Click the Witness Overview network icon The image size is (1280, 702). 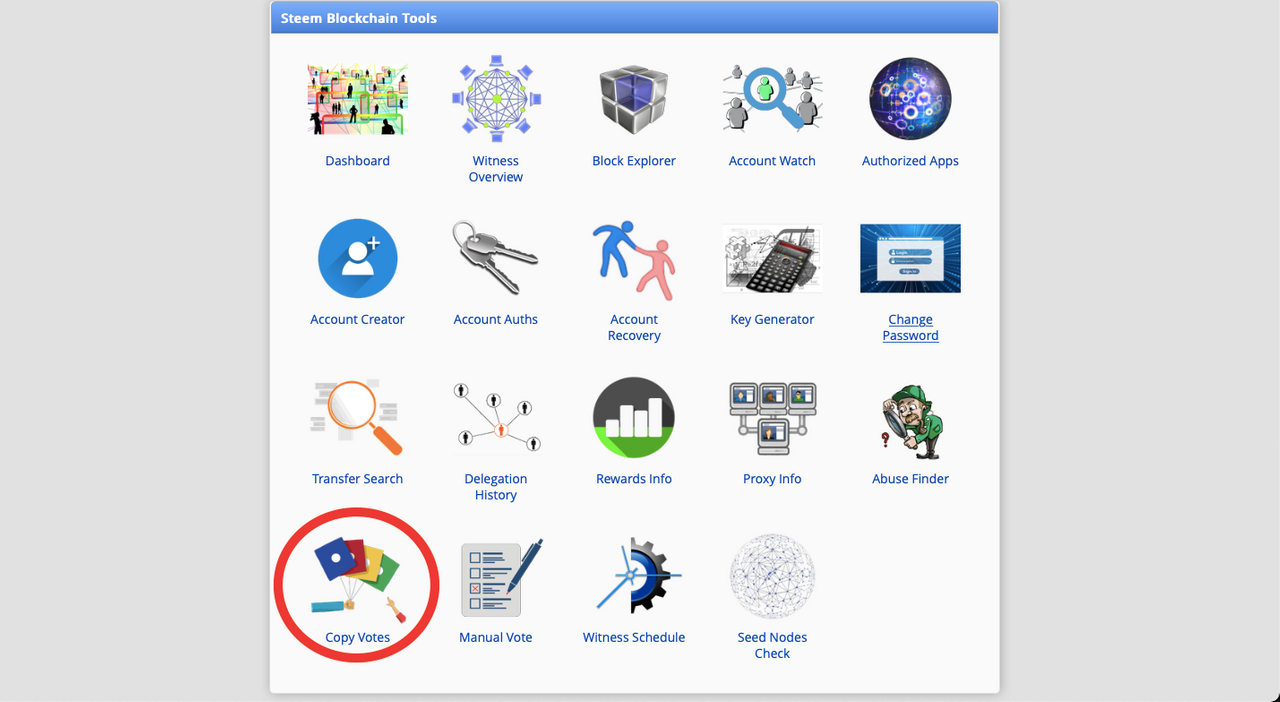[x=496, y=99]
